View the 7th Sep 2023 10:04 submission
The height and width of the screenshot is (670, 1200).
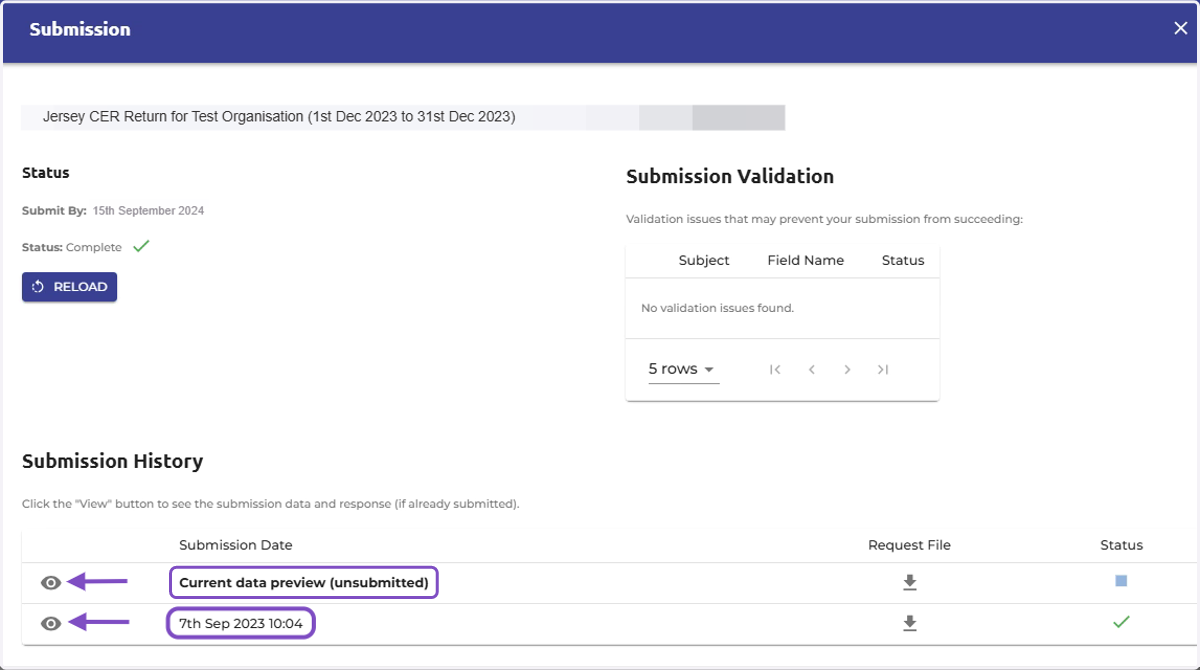tap(51, 624)
